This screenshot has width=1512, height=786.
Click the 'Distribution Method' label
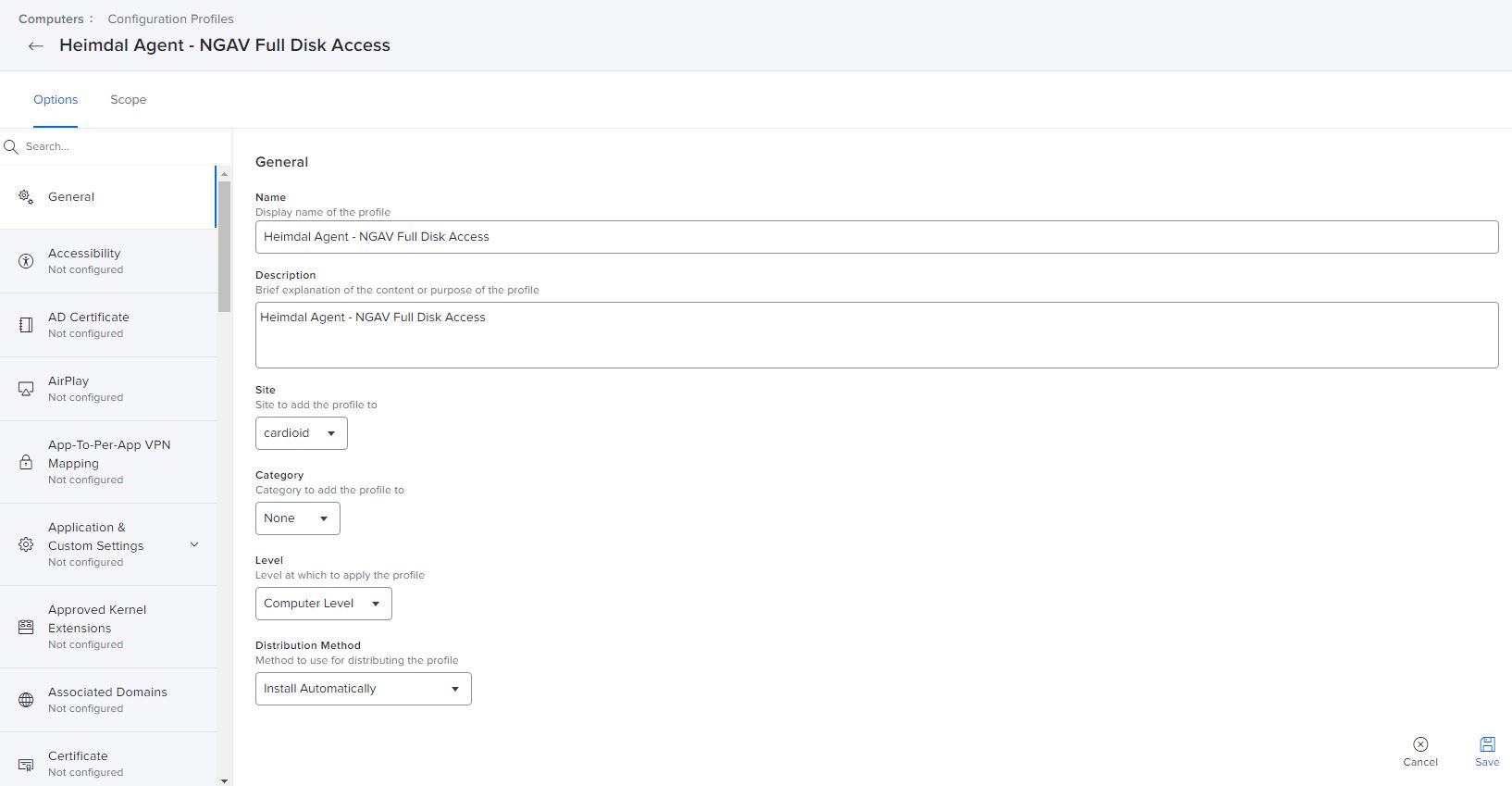coord(308,645)
